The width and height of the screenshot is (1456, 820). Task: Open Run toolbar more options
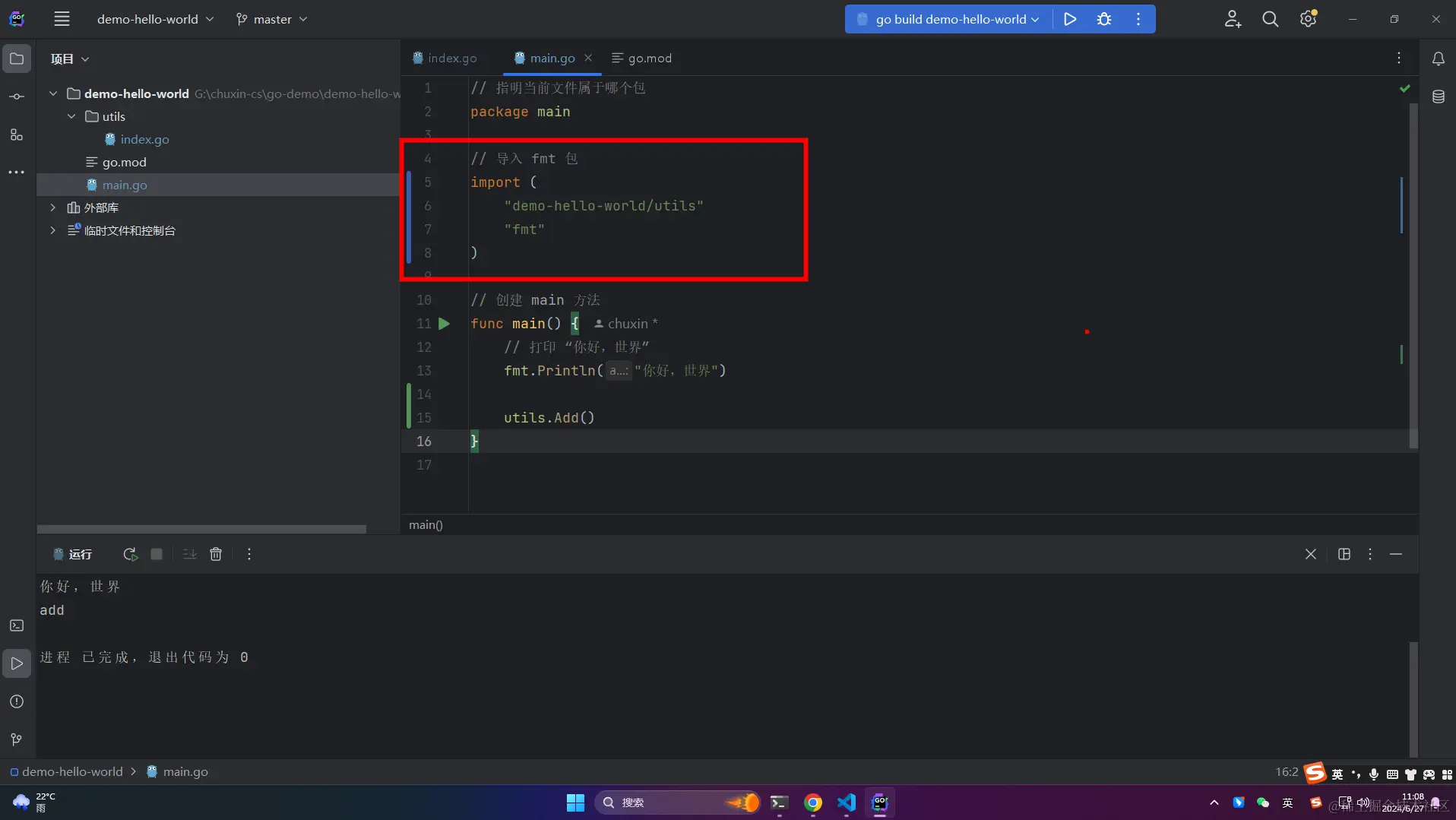(249, 554)
